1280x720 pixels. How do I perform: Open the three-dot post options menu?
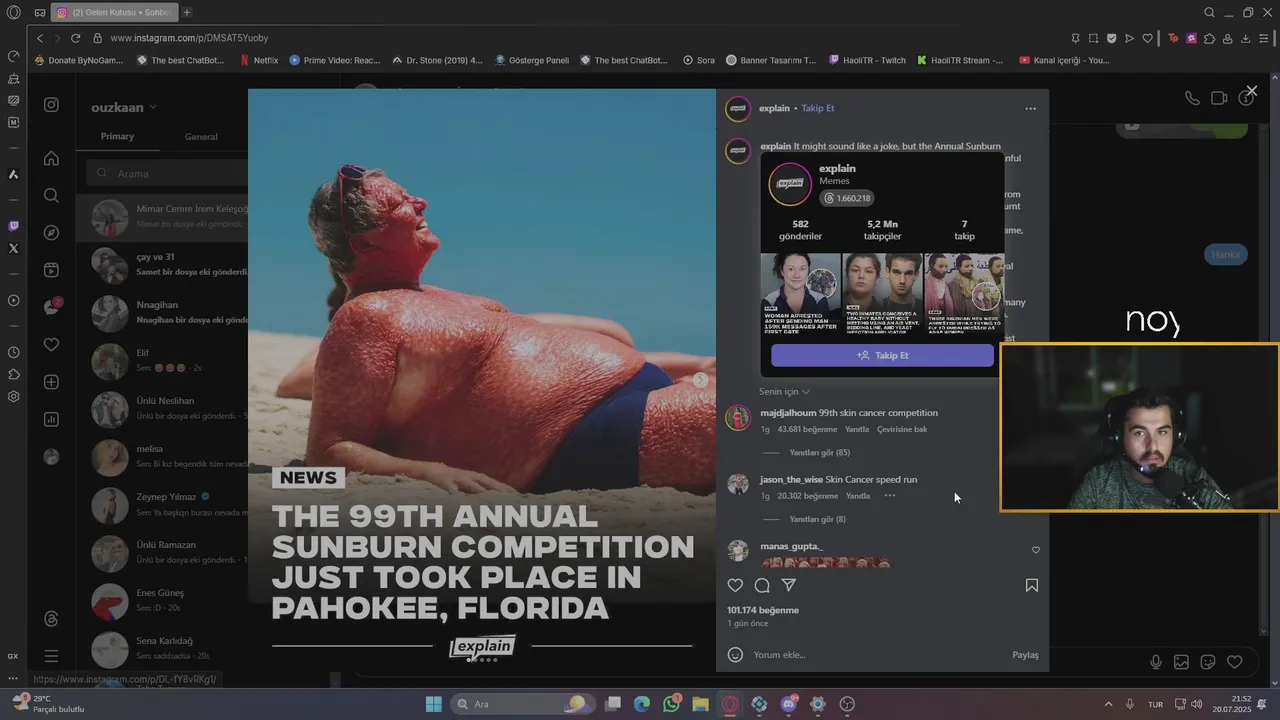[x=1030, y=108]
